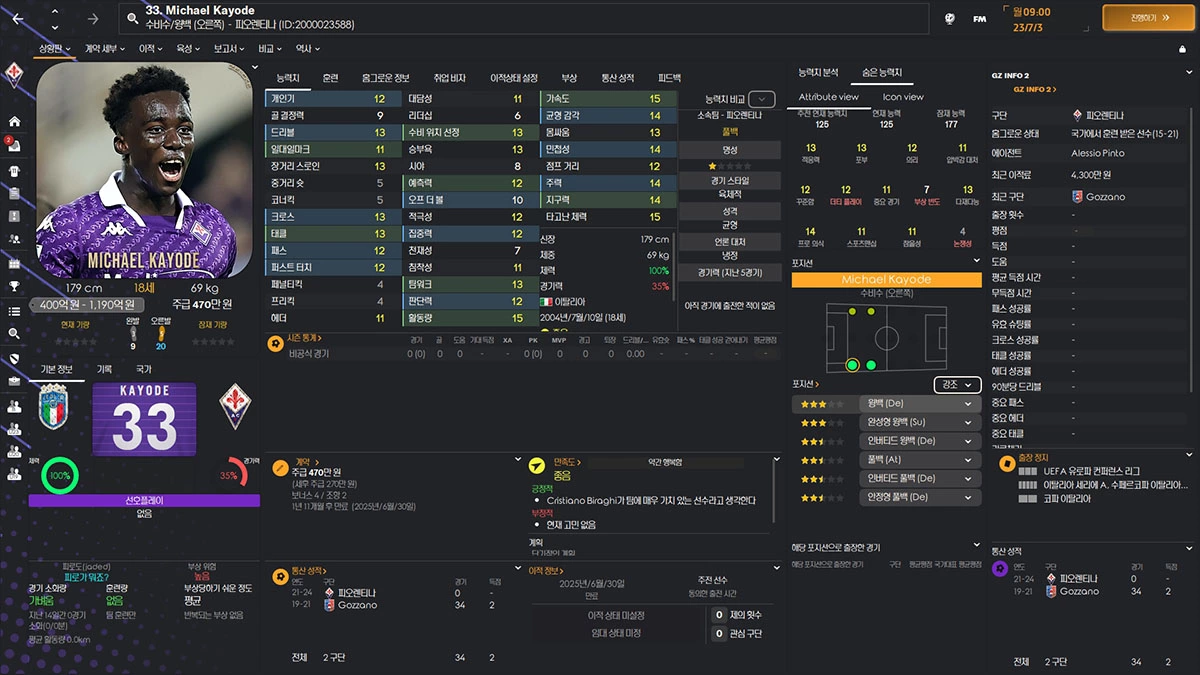Switch to Icon view

coord(903,97)
